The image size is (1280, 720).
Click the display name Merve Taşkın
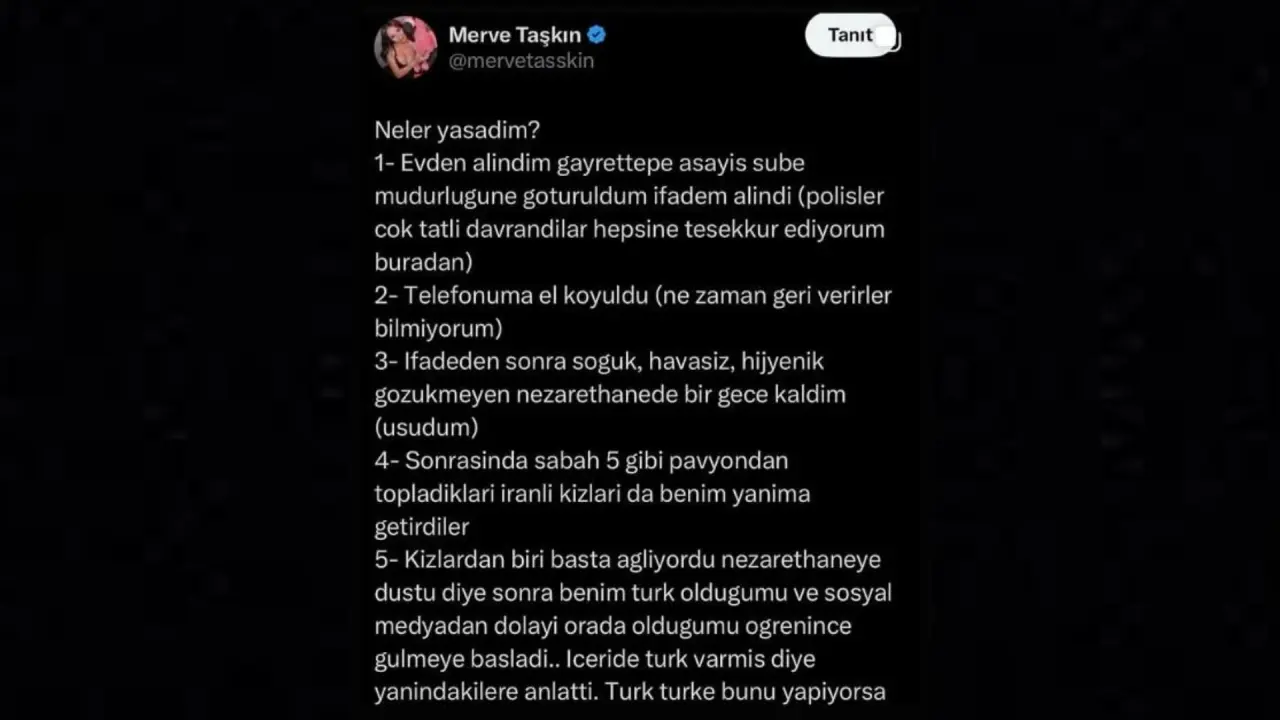pyautogui.click(x=515, y=35)
